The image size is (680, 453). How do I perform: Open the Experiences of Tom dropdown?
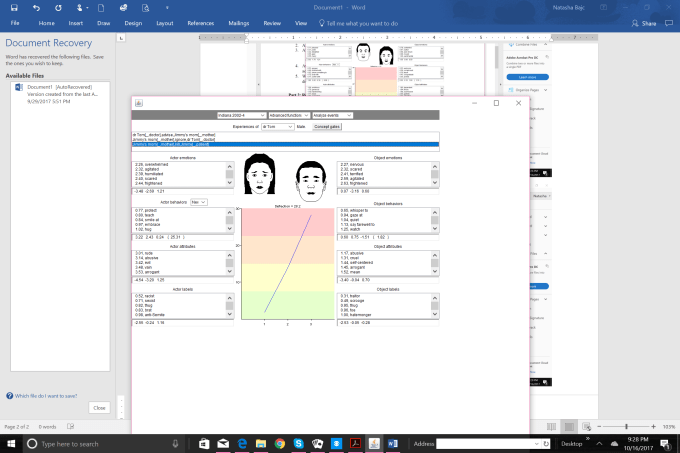tap(274, 127)
